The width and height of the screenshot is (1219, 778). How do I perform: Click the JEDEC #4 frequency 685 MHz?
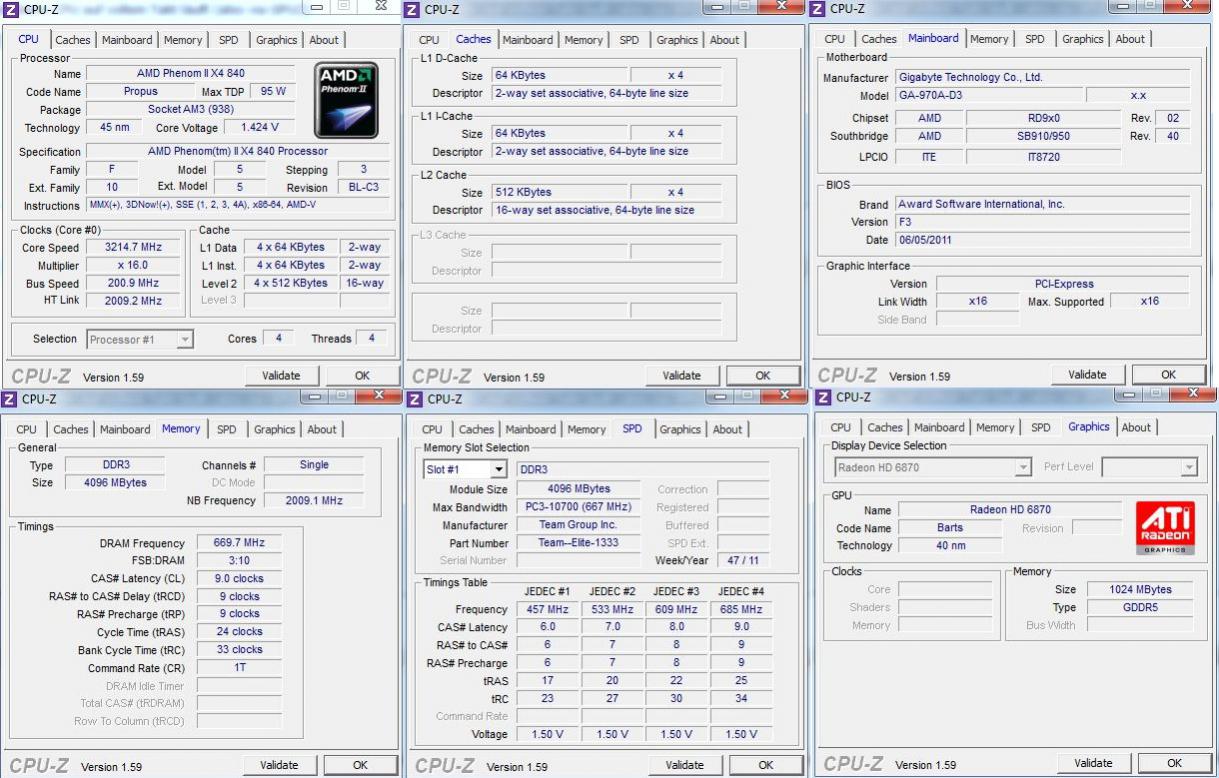click(x=740, y=610)
